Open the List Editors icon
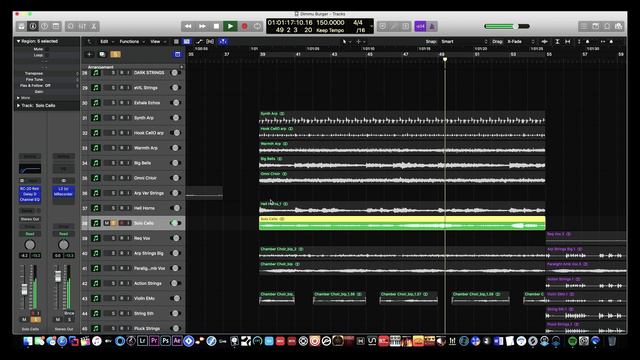 coord(584,27)
